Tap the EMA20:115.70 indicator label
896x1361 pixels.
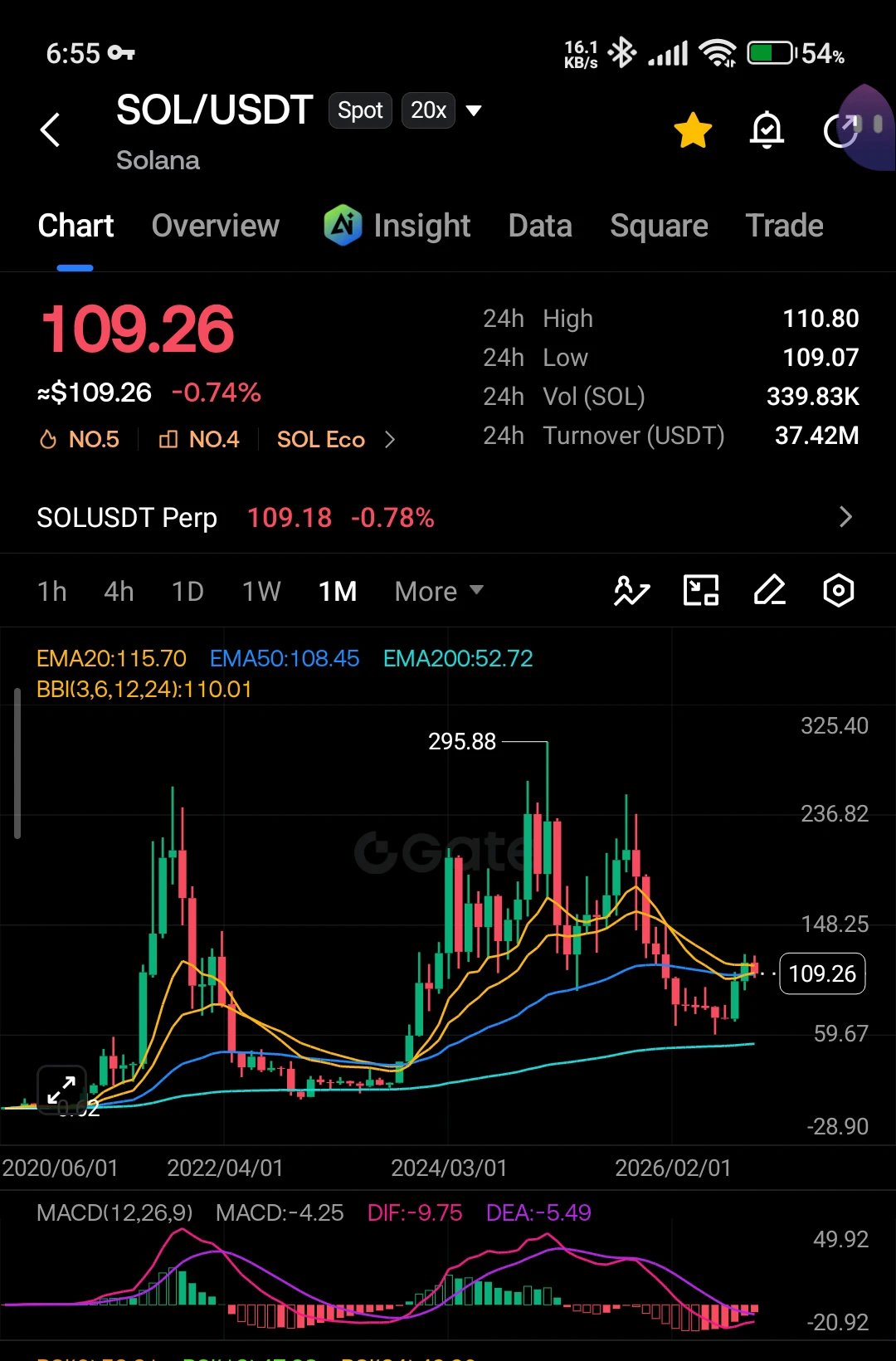[111, 658]
